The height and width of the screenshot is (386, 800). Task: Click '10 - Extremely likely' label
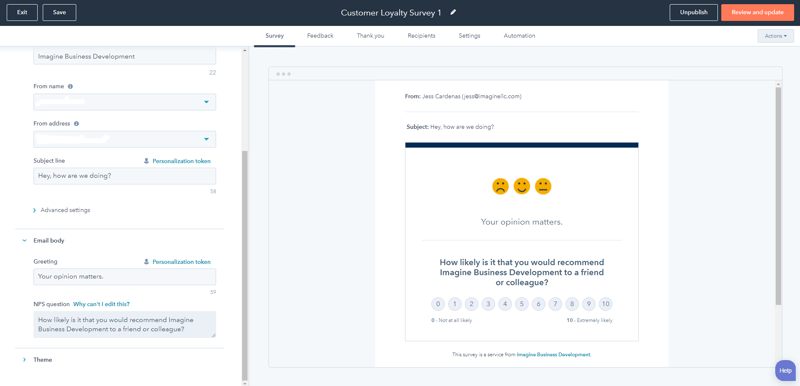pyautogui.click(x=589, y=321)
